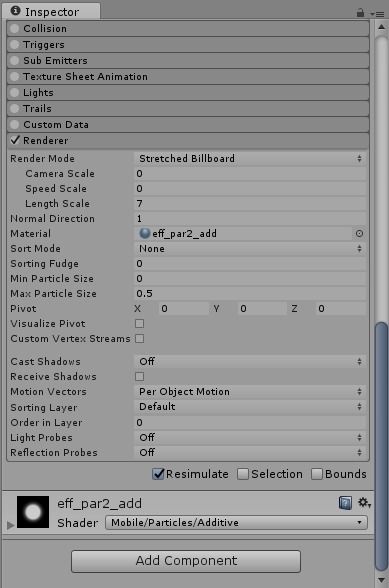Enable the Lights module
This screenshot has width=389, height=588.
tap(15, 93)
